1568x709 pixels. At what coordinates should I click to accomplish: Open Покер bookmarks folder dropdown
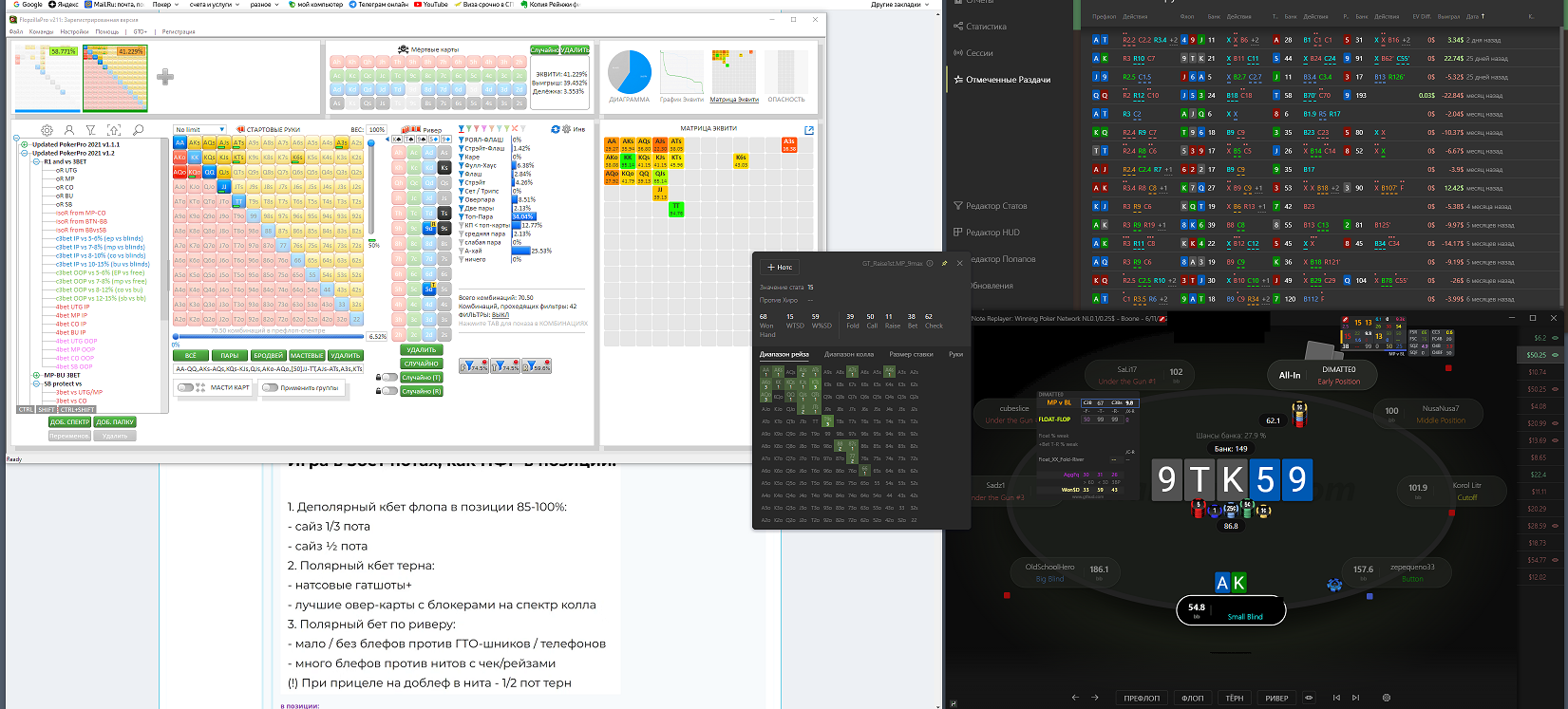click(165, 5)
